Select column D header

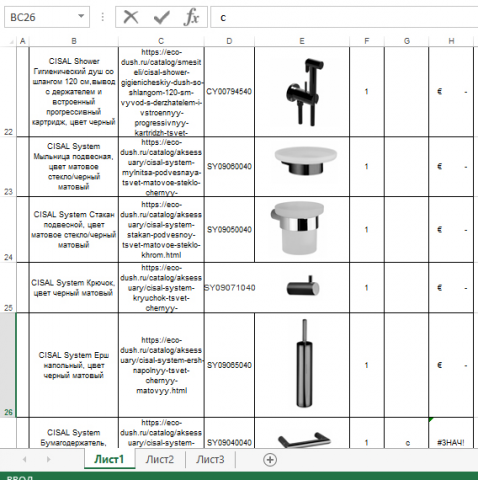point(229,41)
